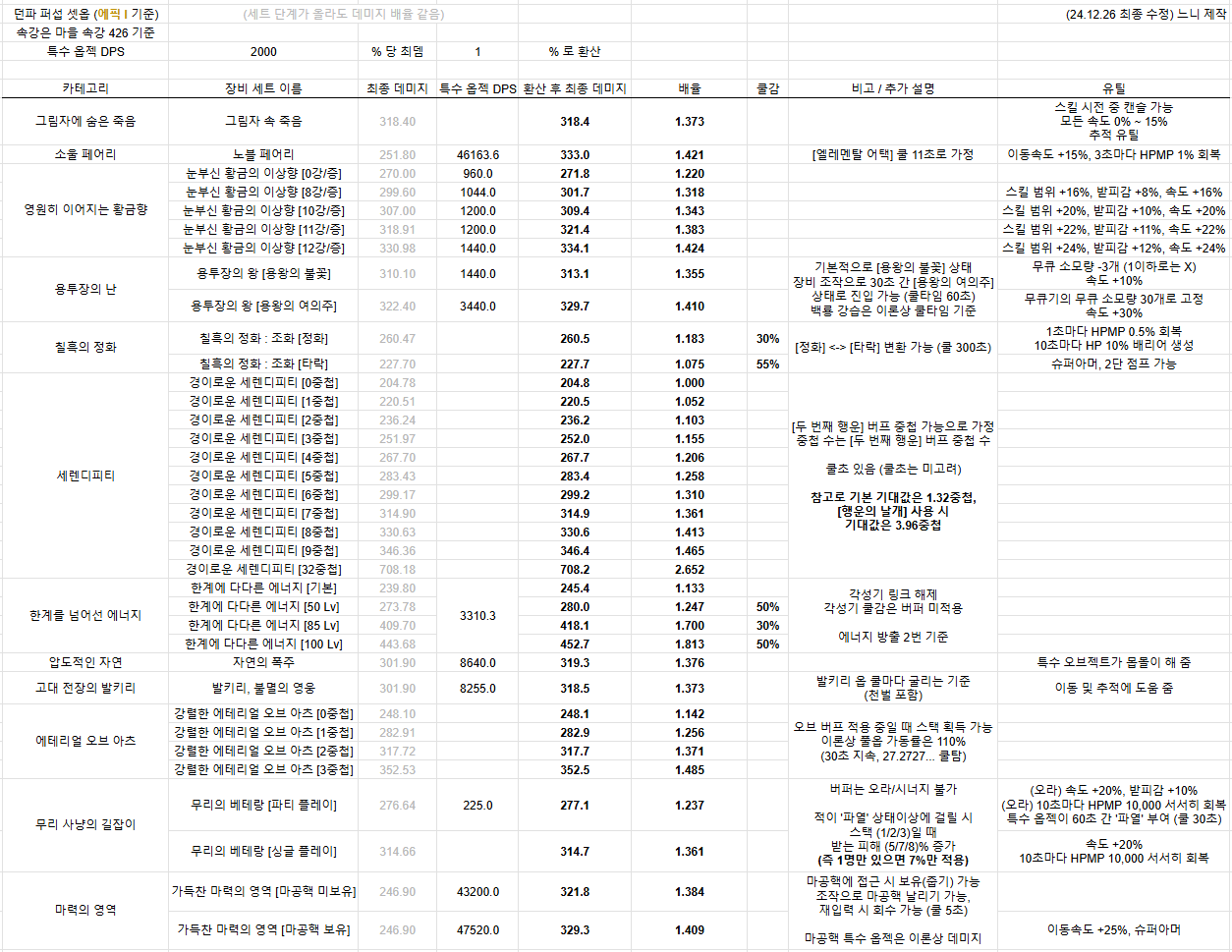Select '경이로운 세렌디피티 [32중첩]' row name
The height and width of the screenshot is (952, 1232).
point(263,570)
